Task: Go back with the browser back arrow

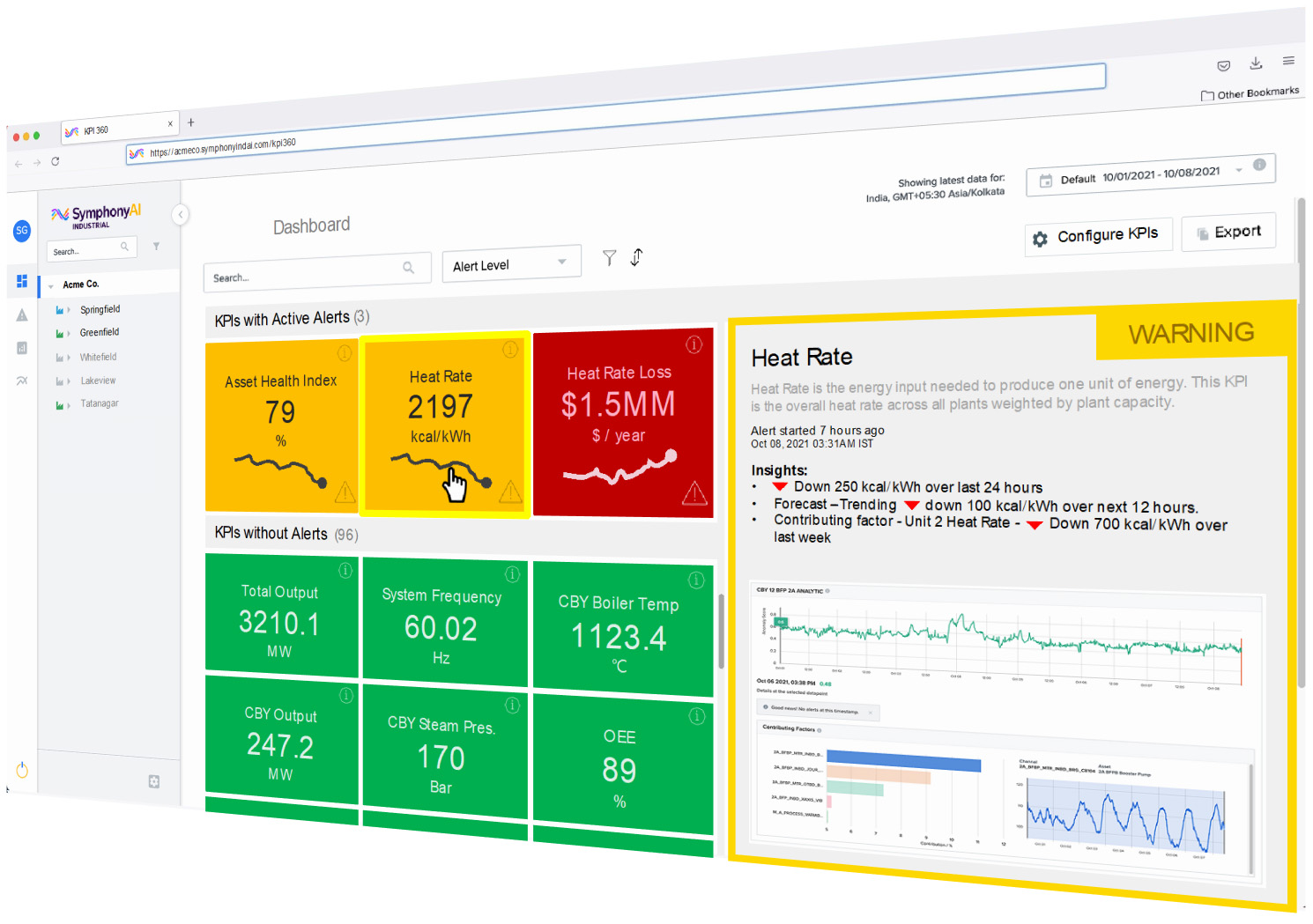Action: pos(19,163)
